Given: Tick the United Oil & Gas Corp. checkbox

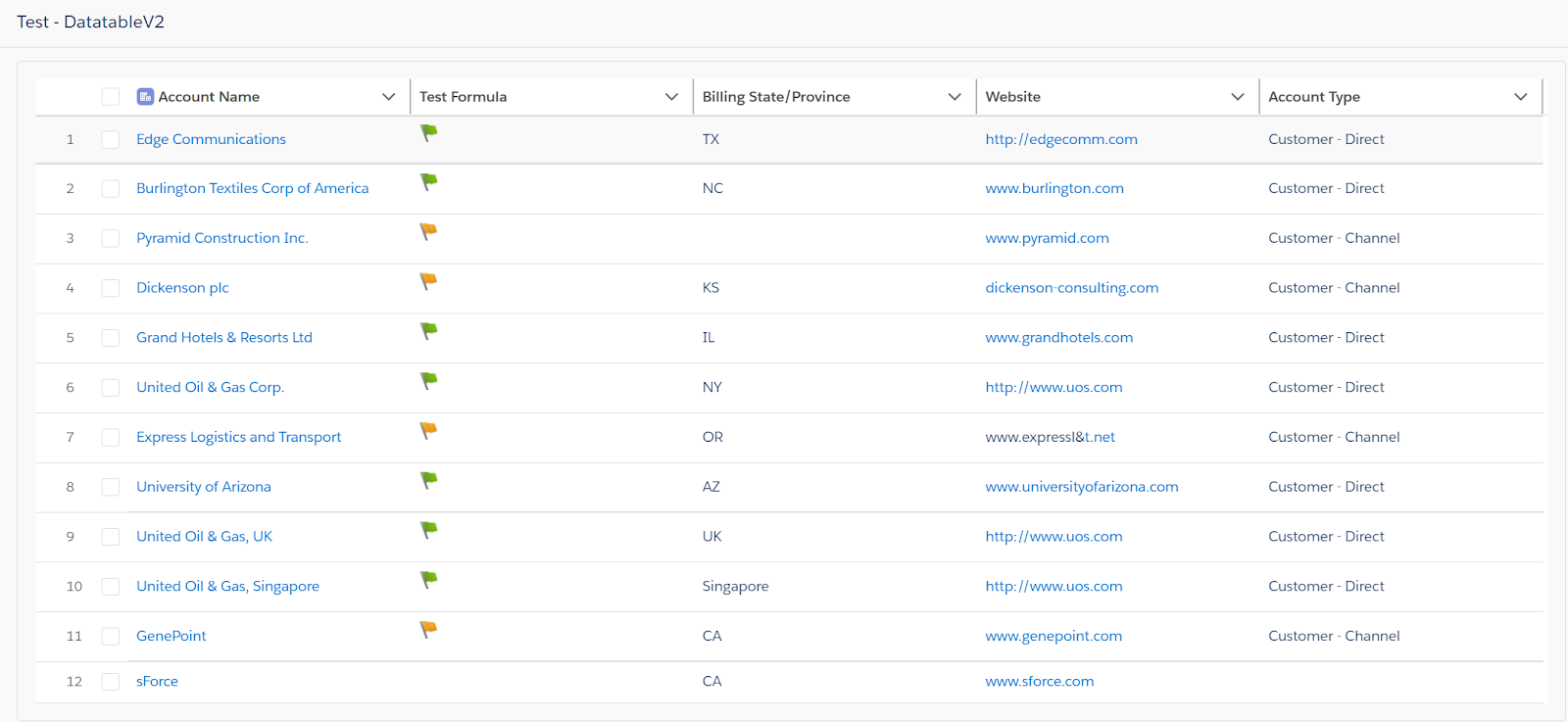Looking at the screenshot, I should [111, 388].
